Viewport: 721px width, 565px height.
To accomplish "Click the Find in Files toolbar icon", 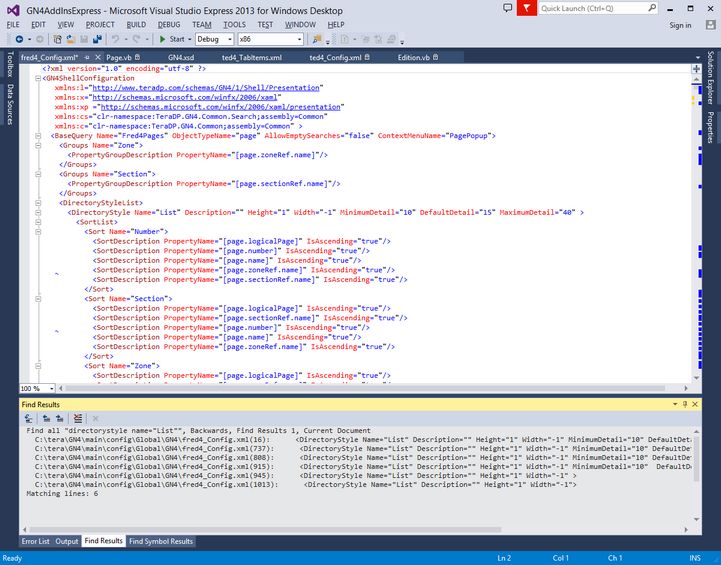I will point(317,40).
